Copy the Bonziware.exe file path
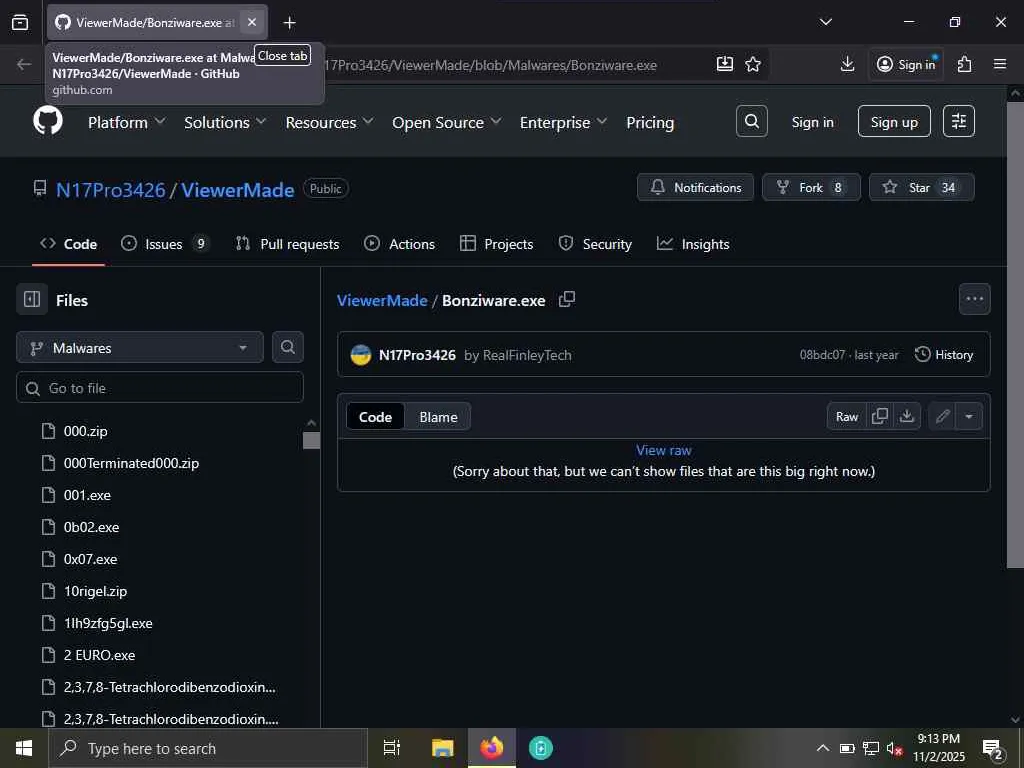Viewport: 1024px width, 768px height. click(x=567, y=300)
